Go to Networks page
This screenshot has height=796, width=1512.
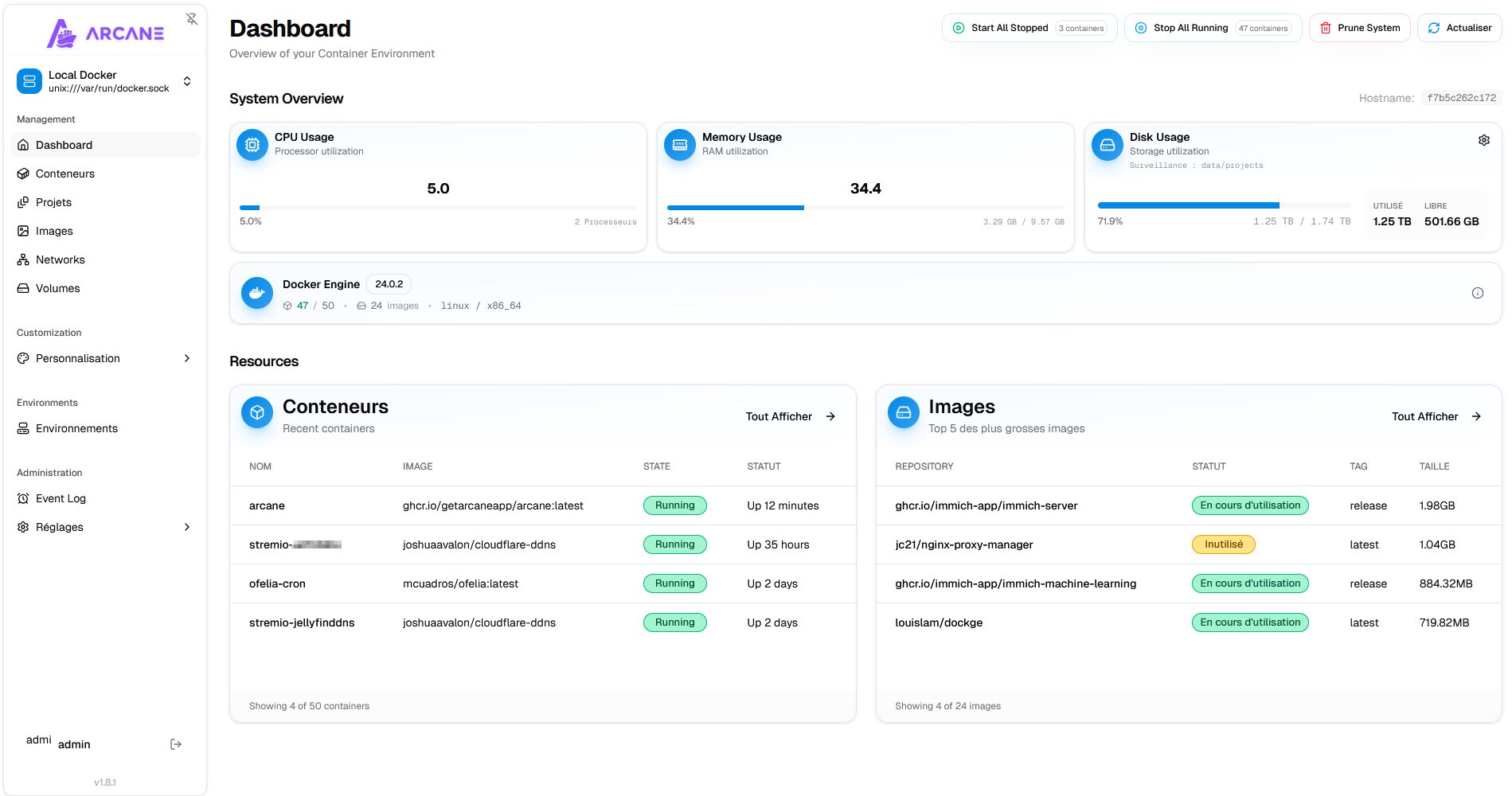[x=61, y=259]
